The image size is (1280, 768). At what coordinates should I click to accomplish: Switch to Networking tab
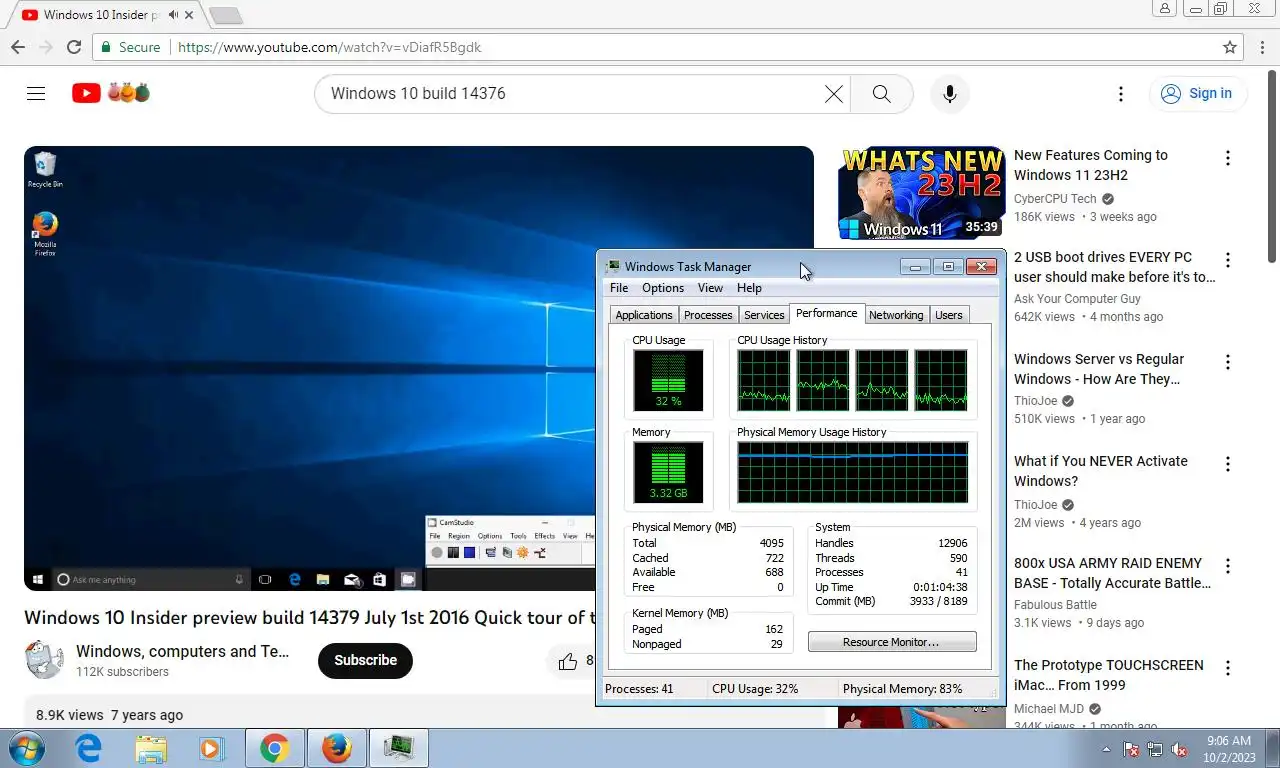[x=896, y=315]
